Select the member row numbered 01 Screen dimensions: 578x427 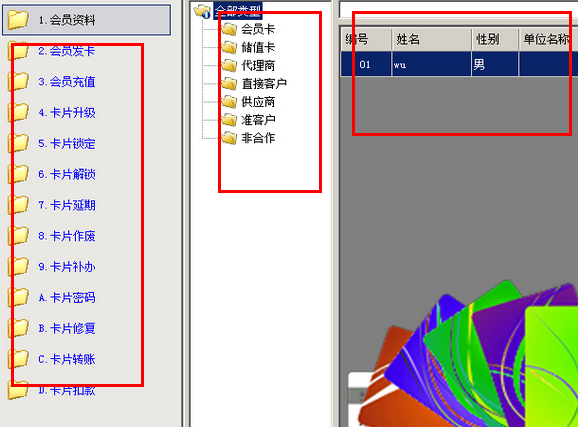tap(459, 64)
